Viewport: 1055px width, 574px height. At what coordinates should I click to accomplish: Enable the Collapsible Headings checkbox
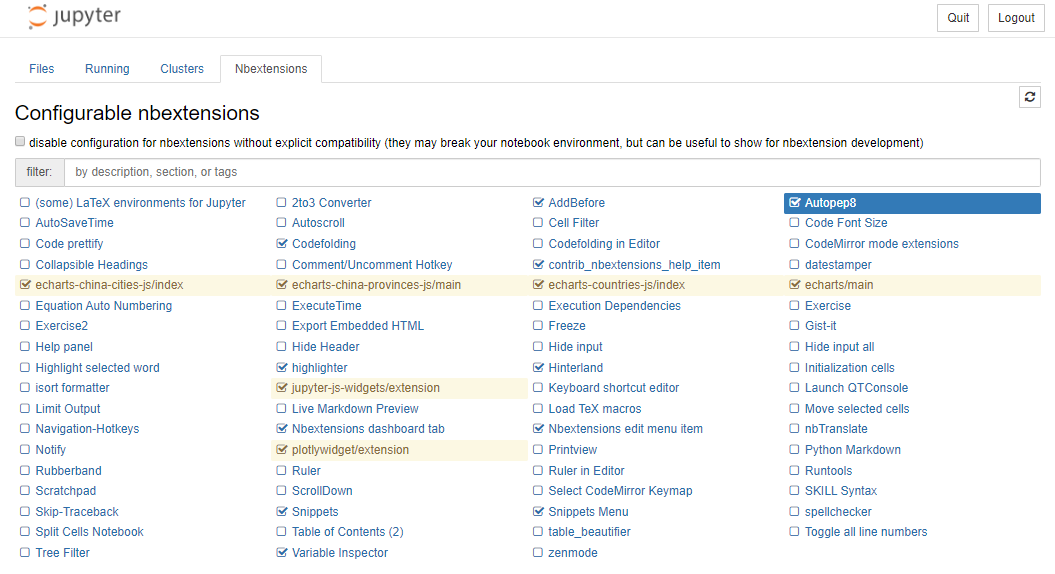click(25, 264)
